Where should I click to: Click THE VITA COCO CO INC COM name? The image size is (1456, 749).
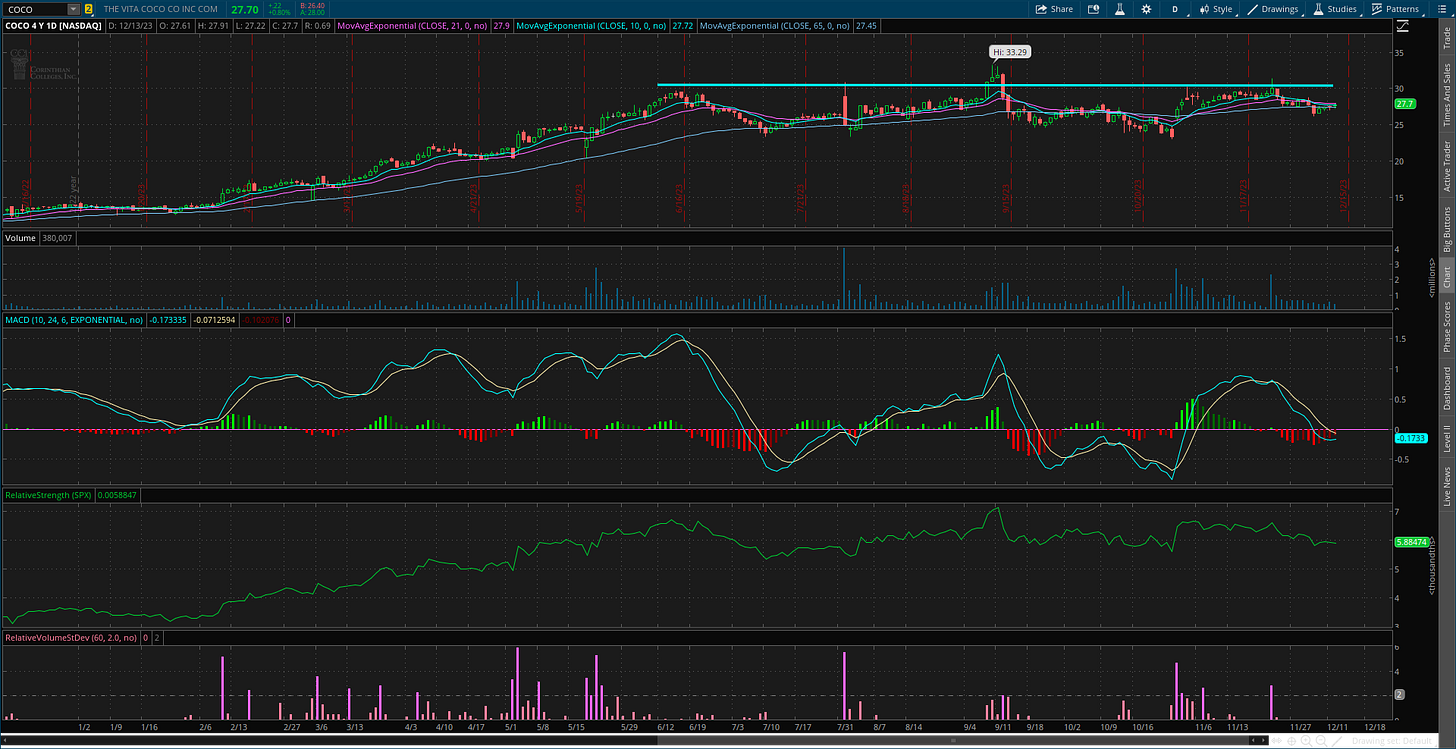160,9
